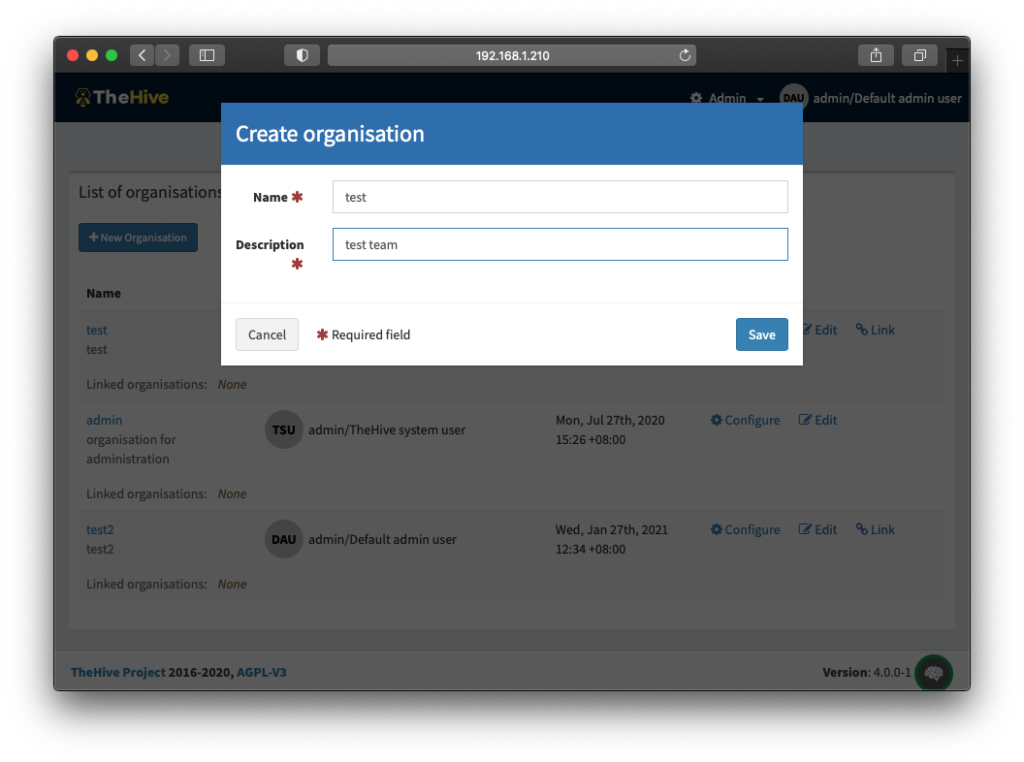
Task: Click the address bar showing 192.168.1.210
Action: pos(512,56)
